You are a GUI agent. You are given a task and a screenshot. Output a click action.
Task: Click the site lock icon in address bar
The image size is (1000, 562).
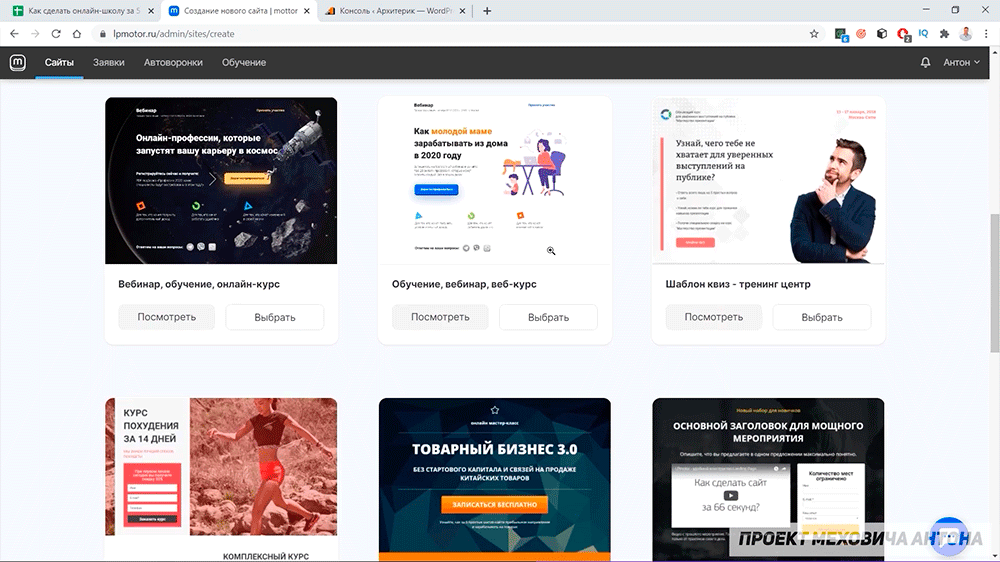[103, 34]
